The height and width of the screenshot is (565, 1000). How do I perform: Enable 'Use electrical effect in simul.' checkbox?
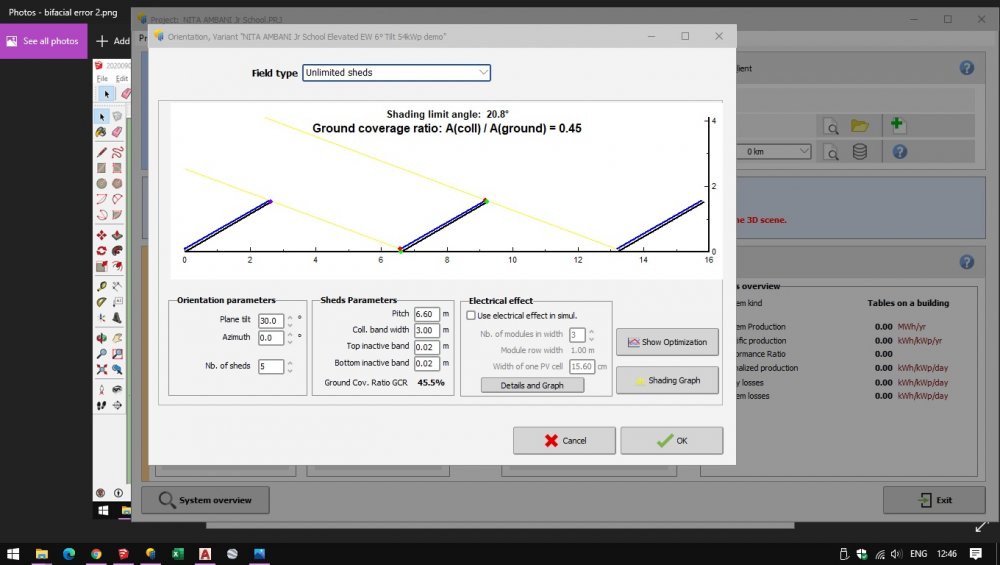[471, 315]
